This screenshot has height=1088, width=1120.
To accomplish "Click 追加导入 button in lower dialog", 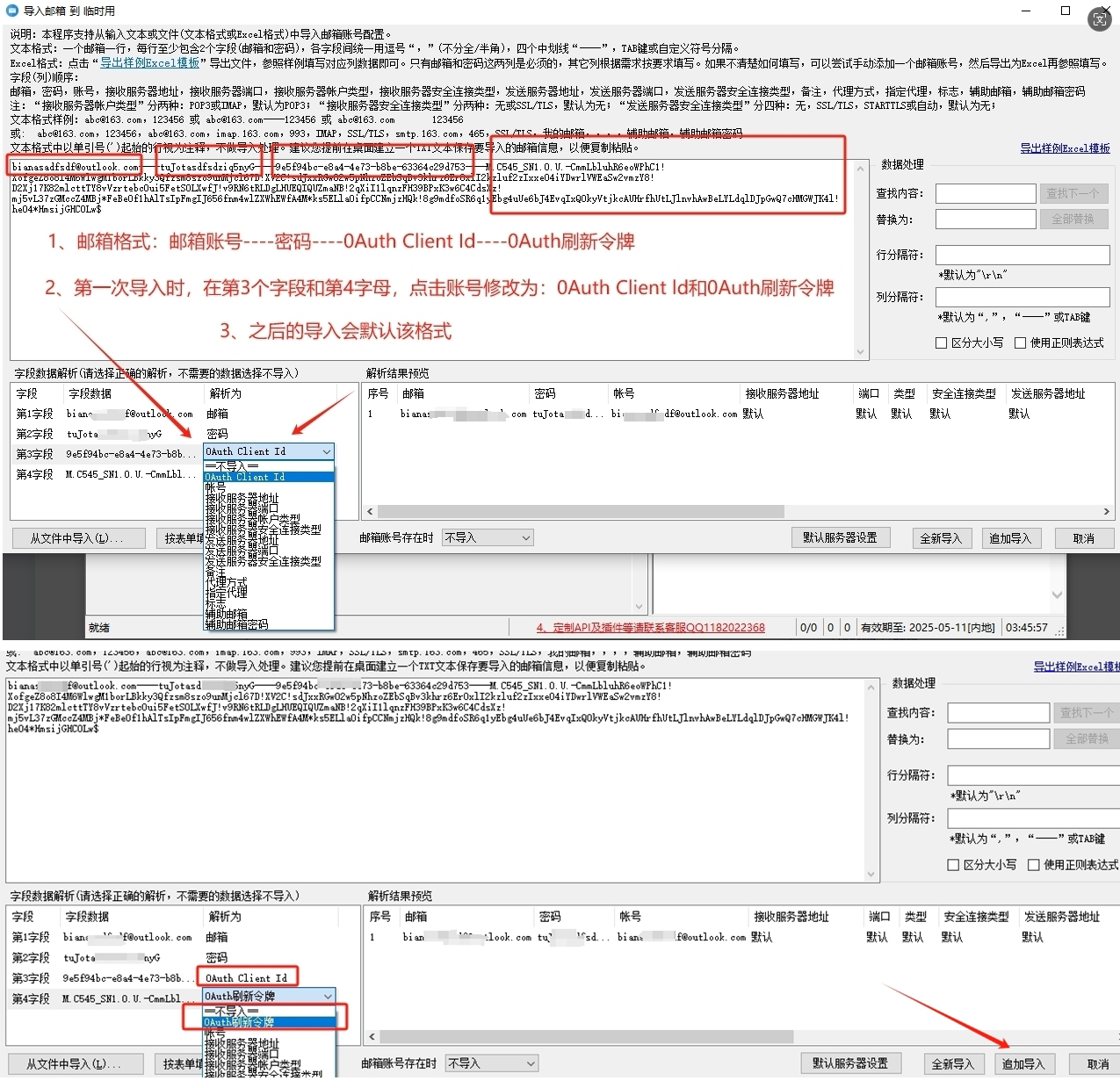I will [x=1022, y=1063].
